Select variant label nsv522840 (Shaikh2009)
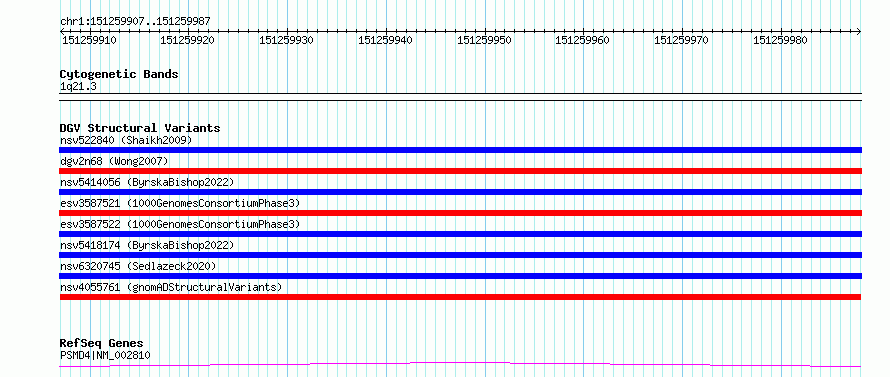890x377 pixels. [x=126, y=140]
